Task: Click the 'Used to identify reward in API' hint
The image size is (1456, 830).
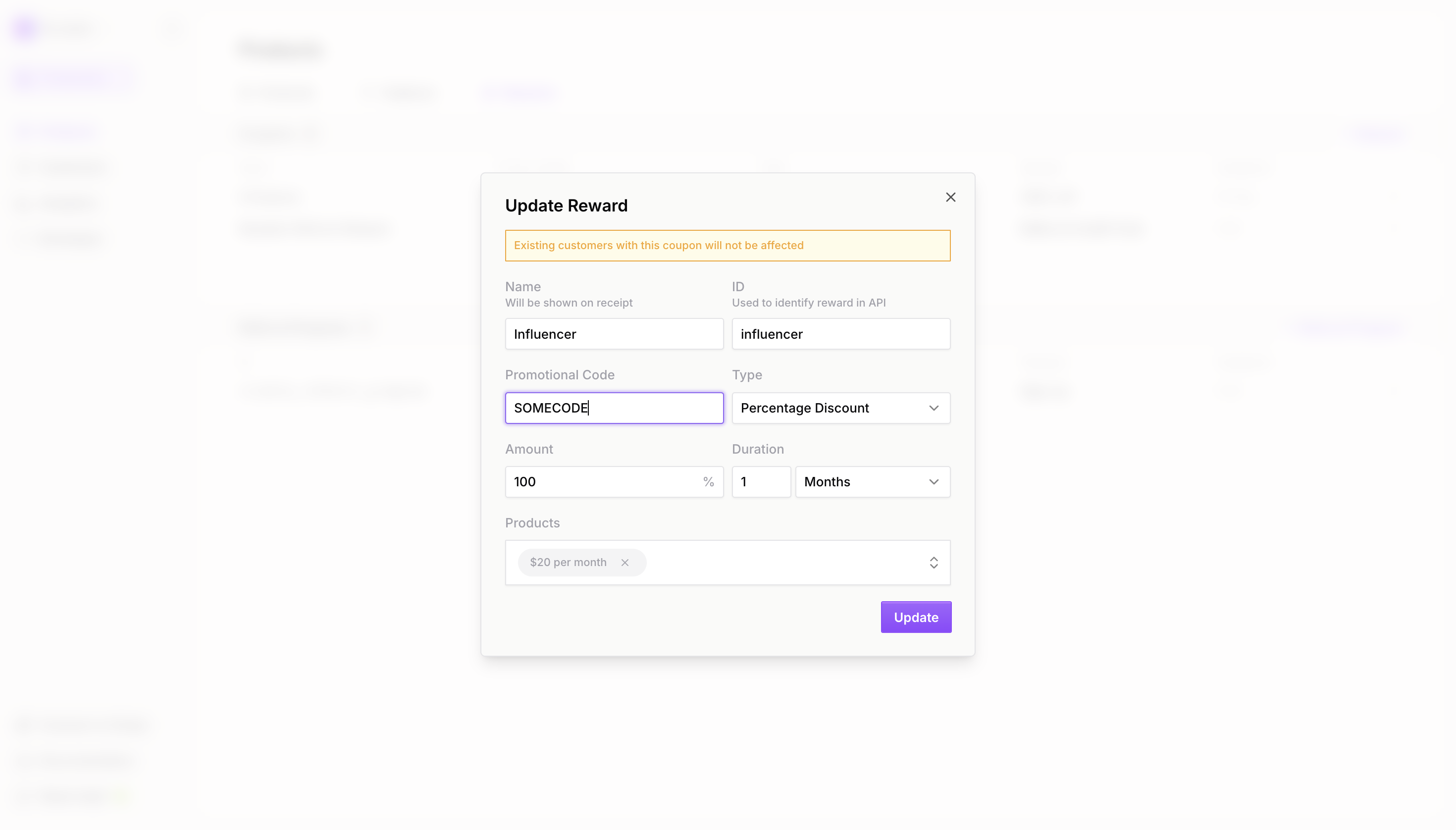Action: click(808, 303)
